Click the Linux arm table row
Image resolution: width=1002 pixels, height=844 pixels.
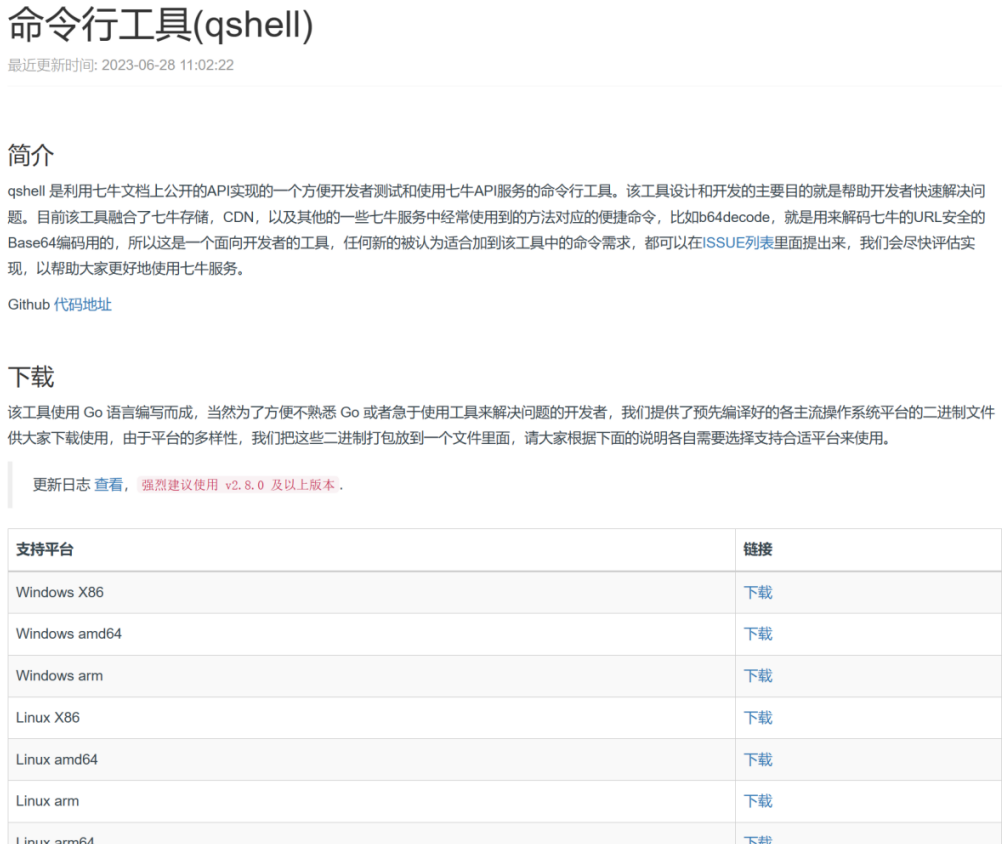coord(400,800)
